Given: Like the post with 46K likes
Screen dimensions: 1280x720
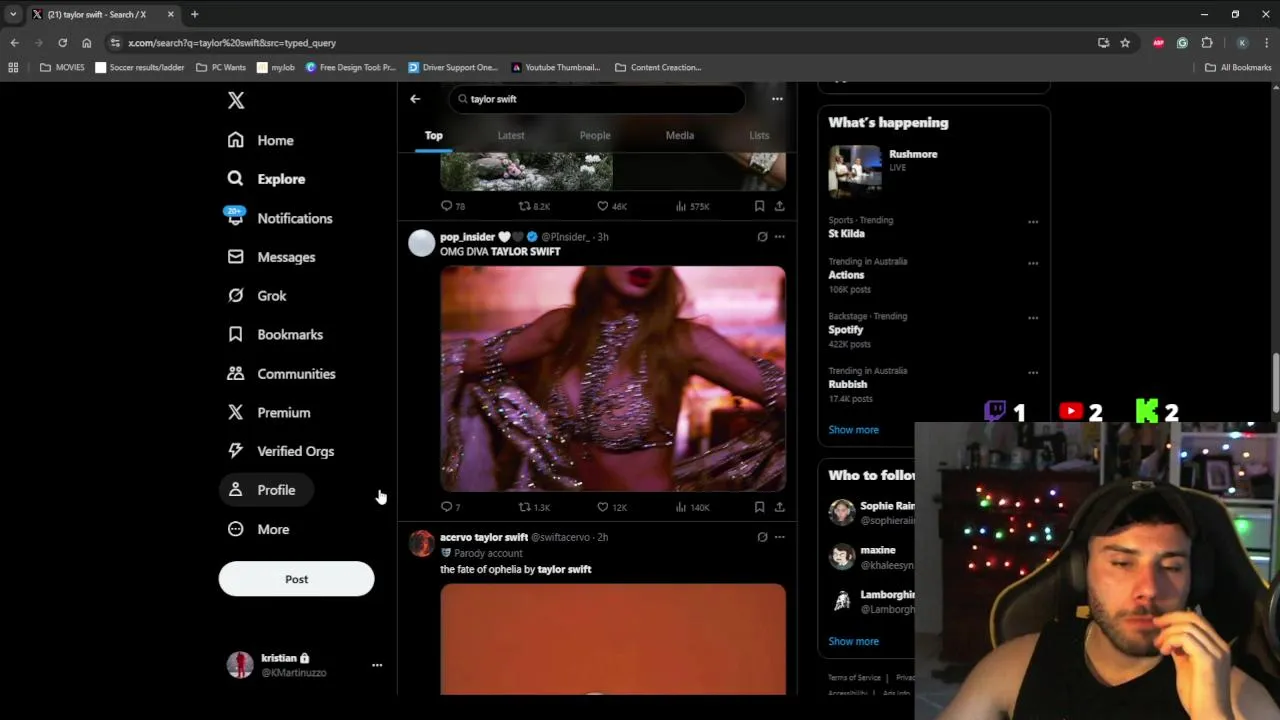Looking at the screenshot, I should click(612, 206).
